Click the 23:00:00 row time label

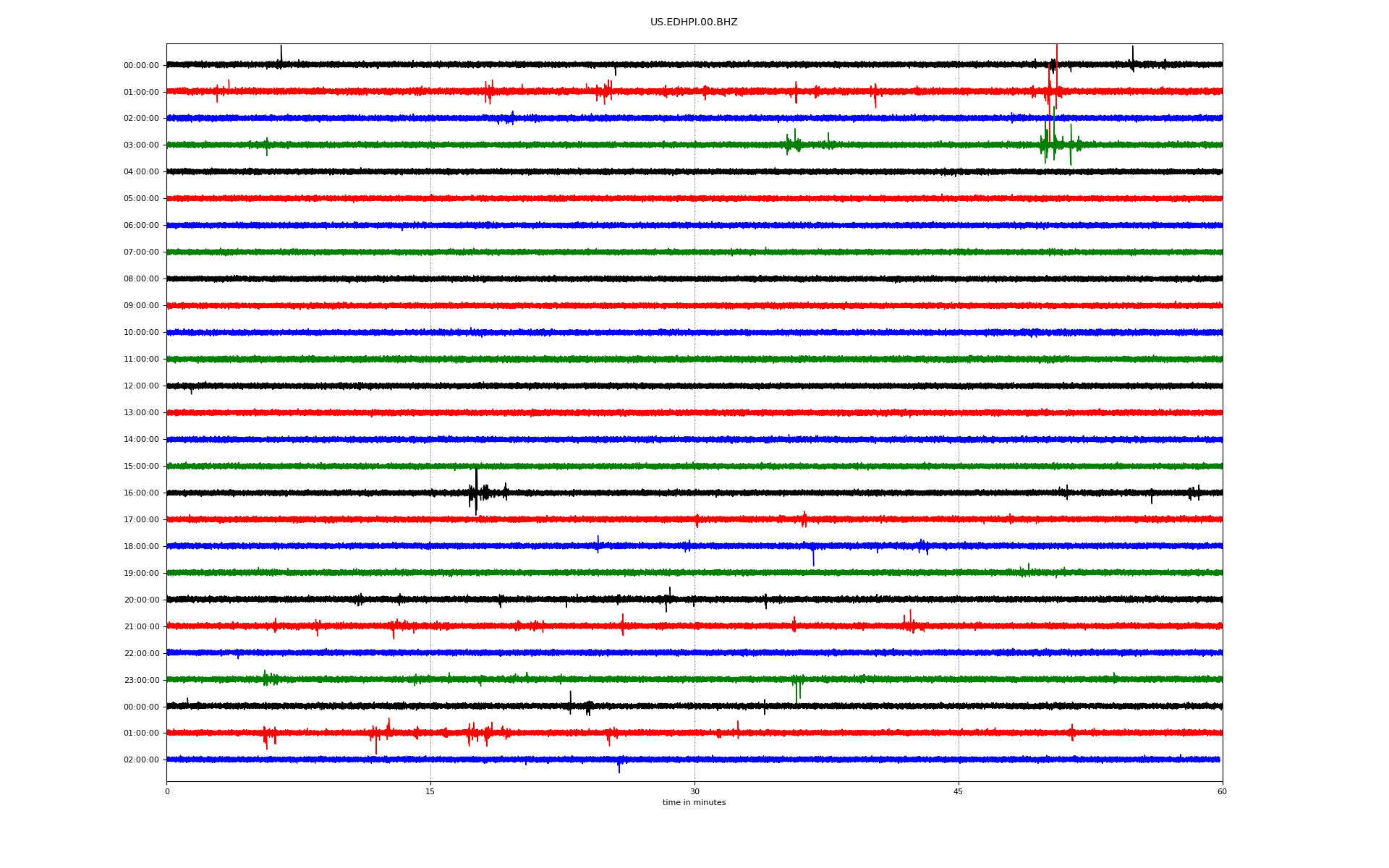coord(141,681)
